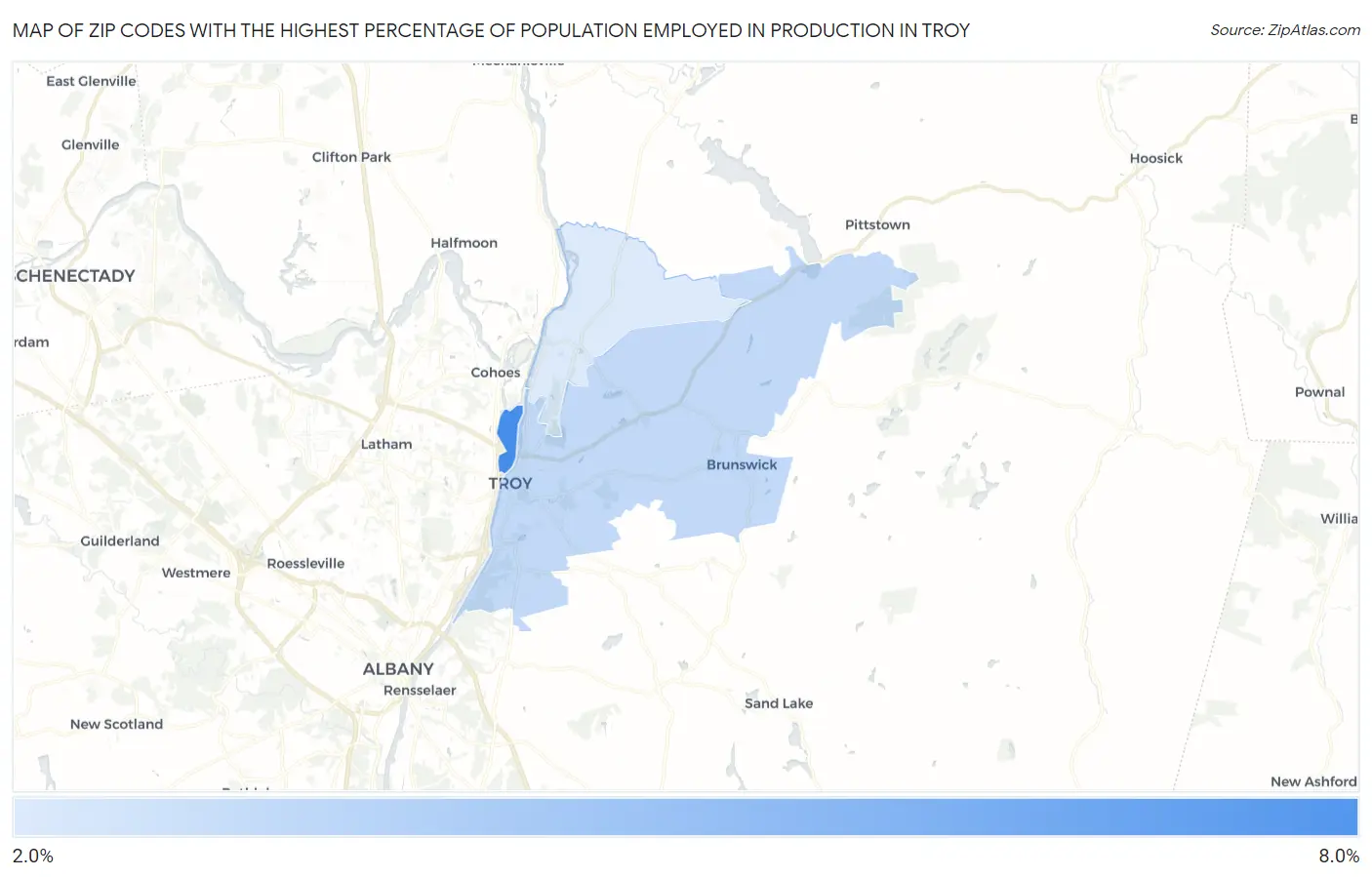The image size is (1372, 877).
Task: Click the TROY city label on map
Action: pos(510,483)
